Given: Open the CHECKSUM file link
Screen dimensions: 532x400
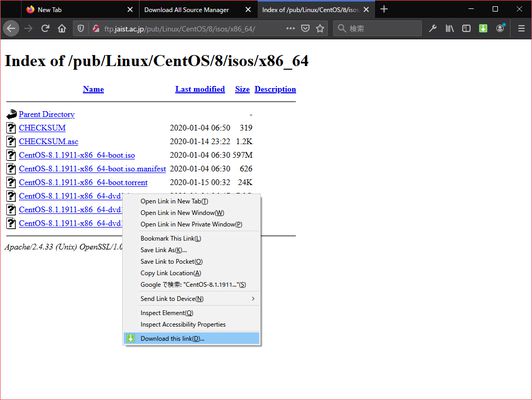Looking at the screenshot, I should (x=42, y=128).
